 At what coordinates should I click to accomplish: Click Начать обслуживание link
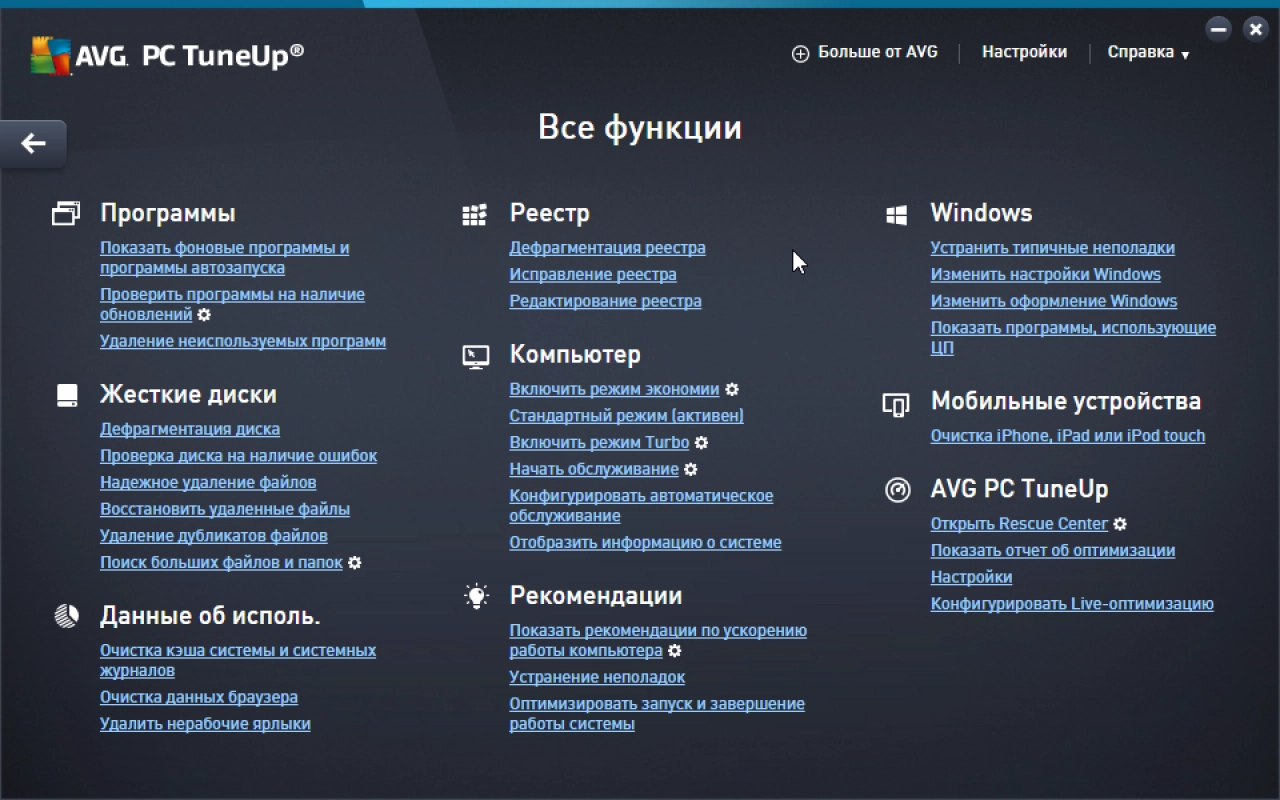pos(594,470)
